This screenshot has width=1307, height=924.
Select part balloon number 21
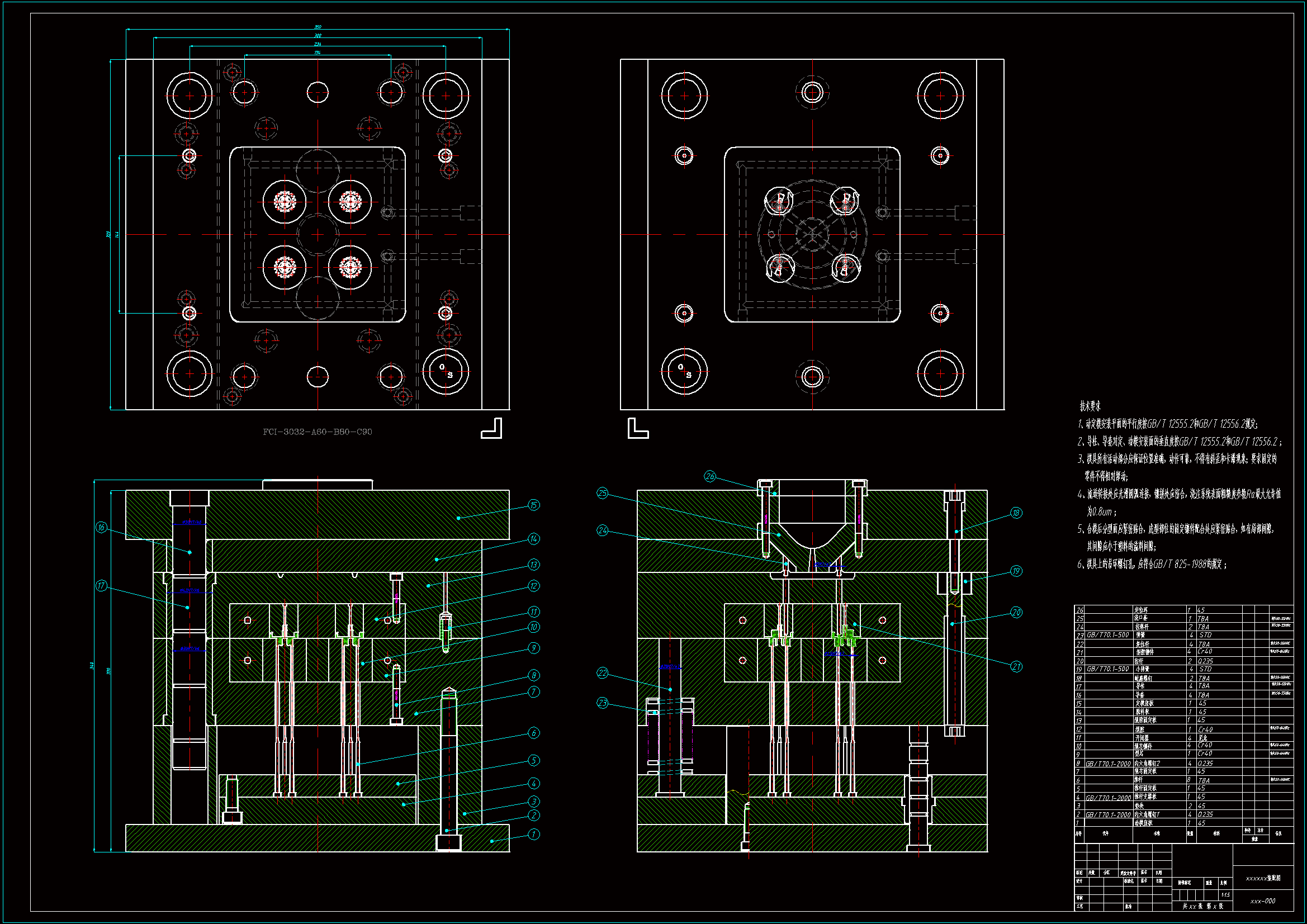(1016, 666)
